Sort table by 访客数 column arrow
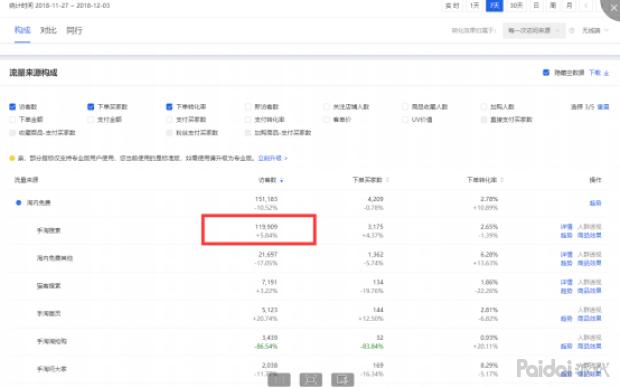This screenshot has width=620, height=388. coord(282,180)
